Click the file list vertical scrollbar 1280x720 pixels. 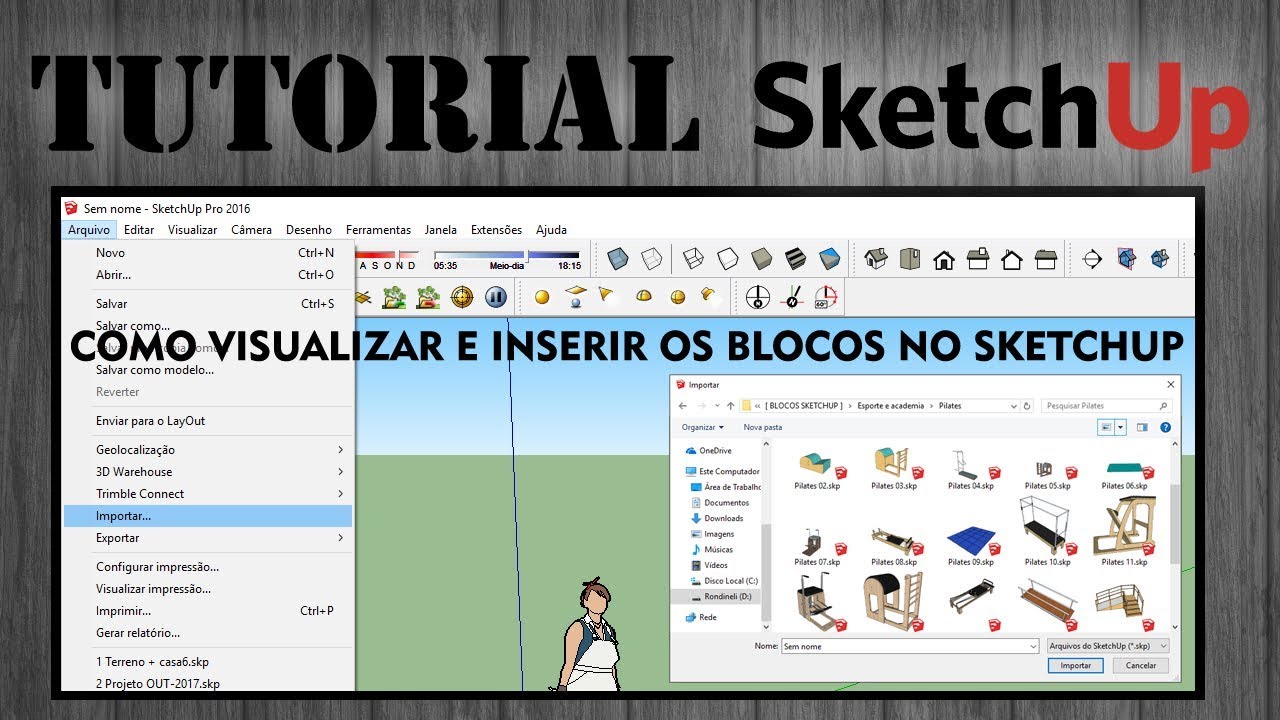[x=1174, y=535]
